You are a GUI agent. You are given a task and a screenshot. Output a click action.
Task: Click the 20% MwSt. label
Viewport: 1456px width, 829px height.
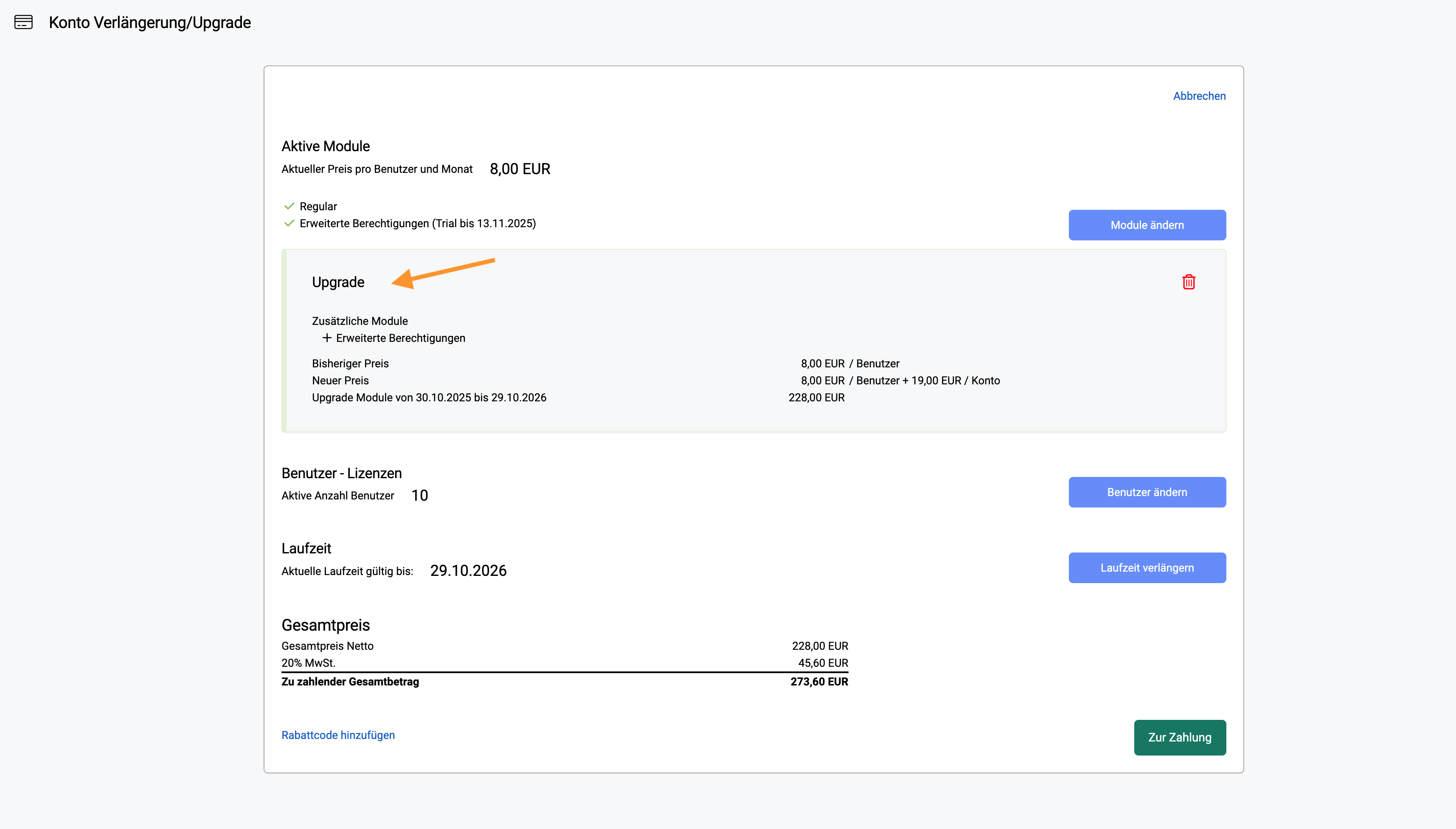tap(308, 663)
